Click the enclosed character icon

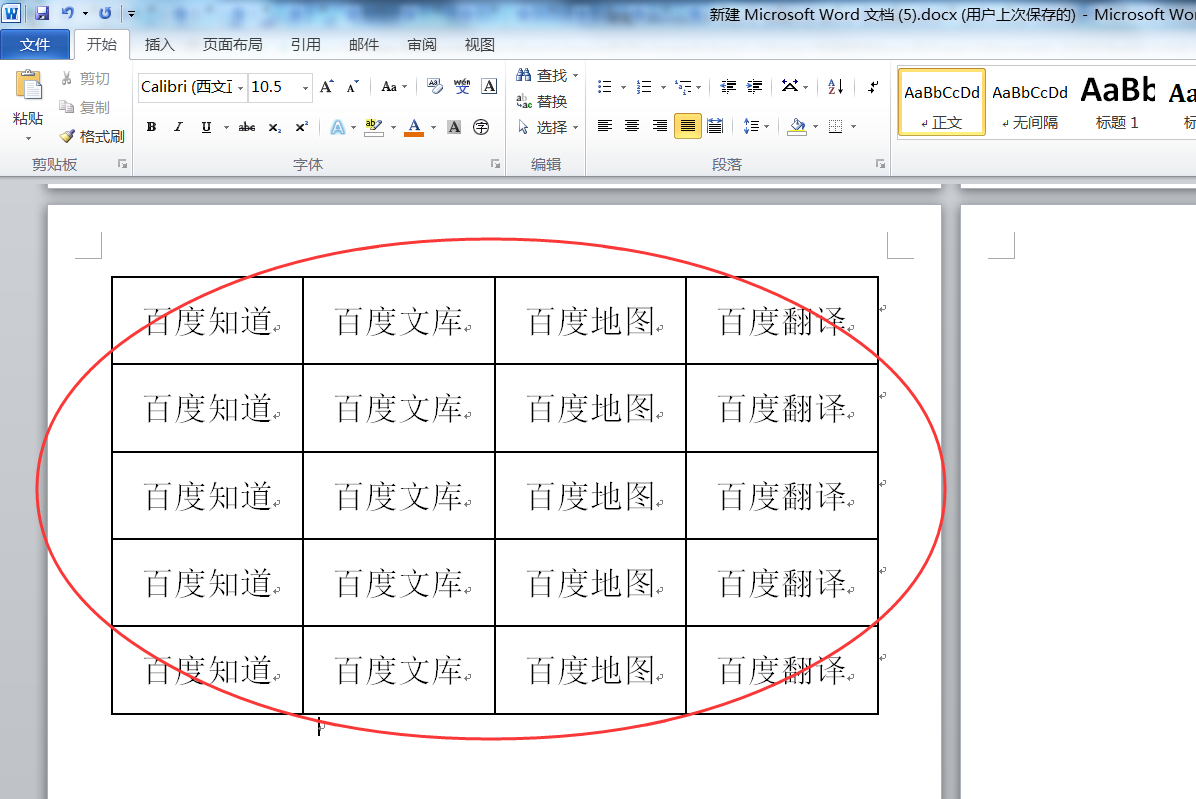pyautogui.click(x=481, y=127)
